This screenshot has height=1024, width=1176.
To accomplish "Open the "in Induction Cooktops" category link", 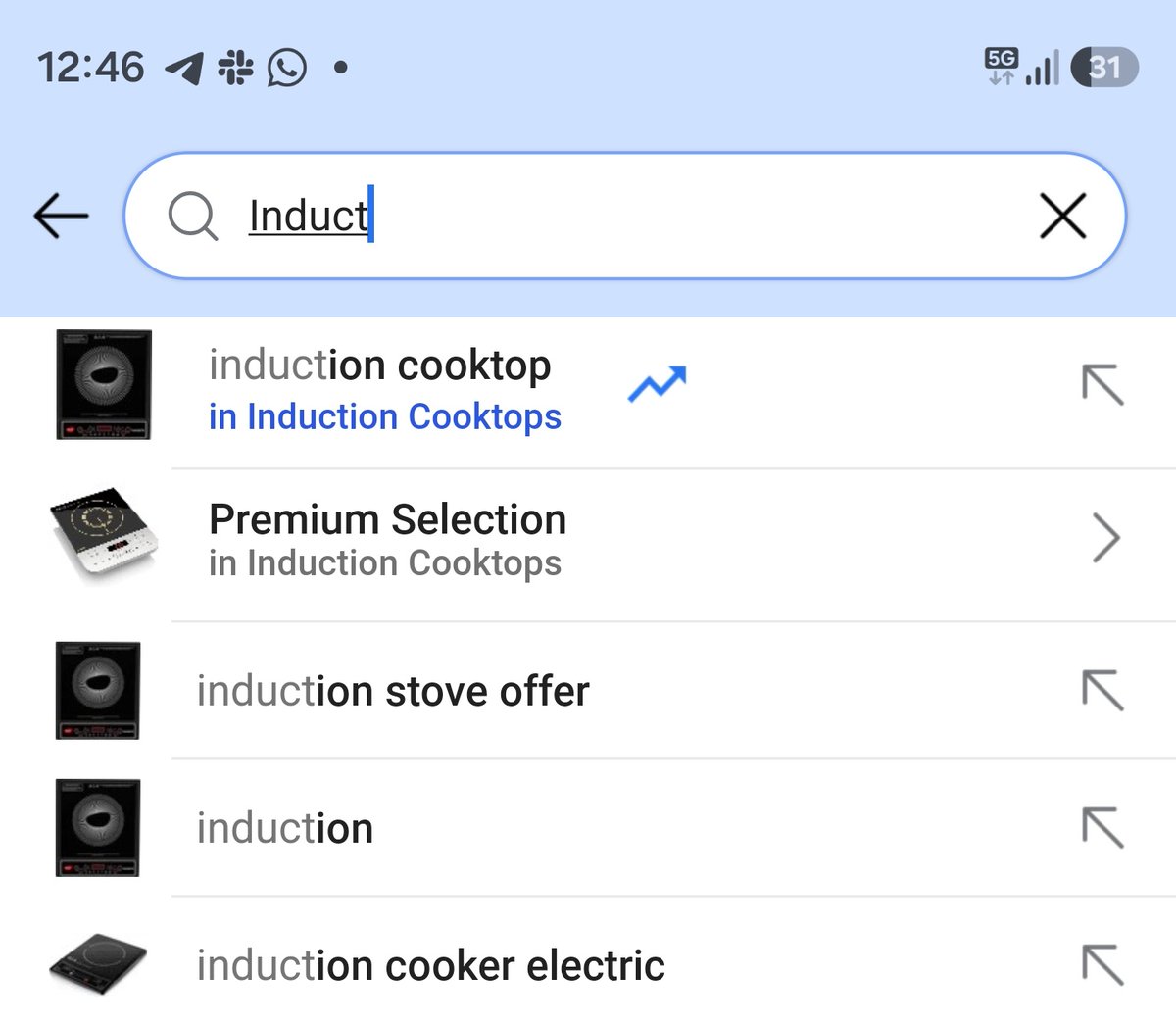I will 384,417.
